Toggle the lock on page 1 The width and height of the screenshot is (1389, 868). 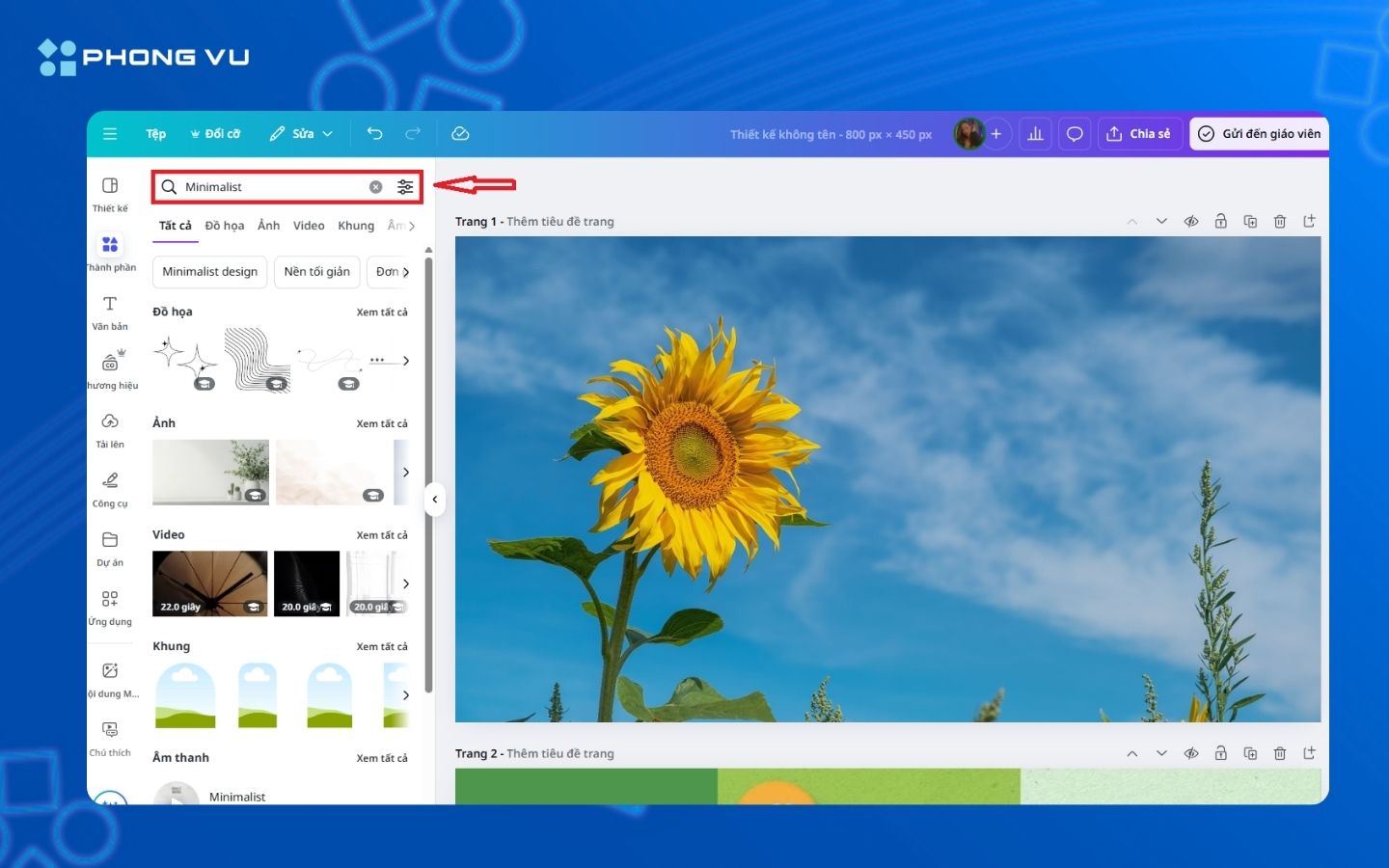coord(1221,222)
